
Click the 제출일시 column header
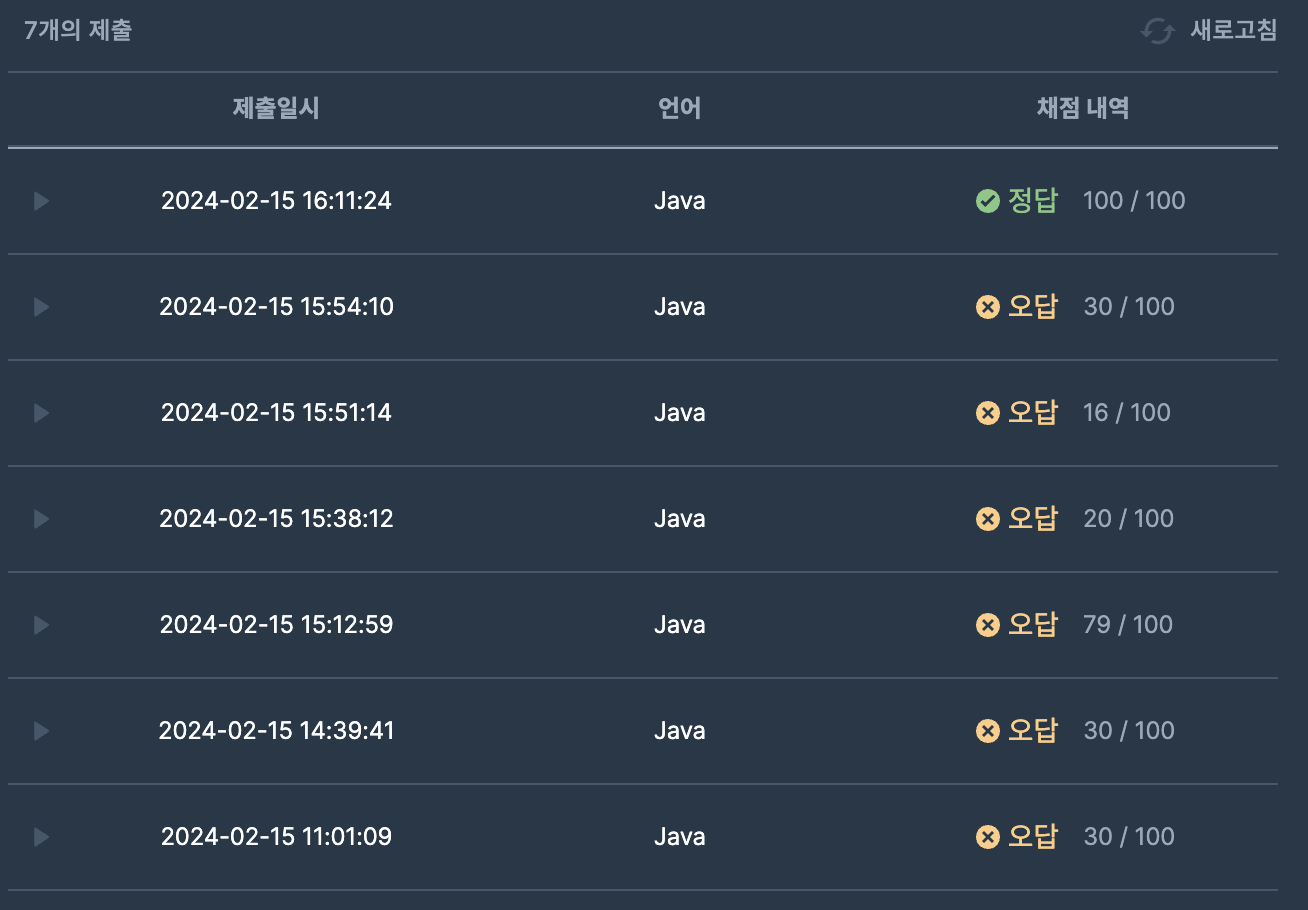(x=276, y=109)
